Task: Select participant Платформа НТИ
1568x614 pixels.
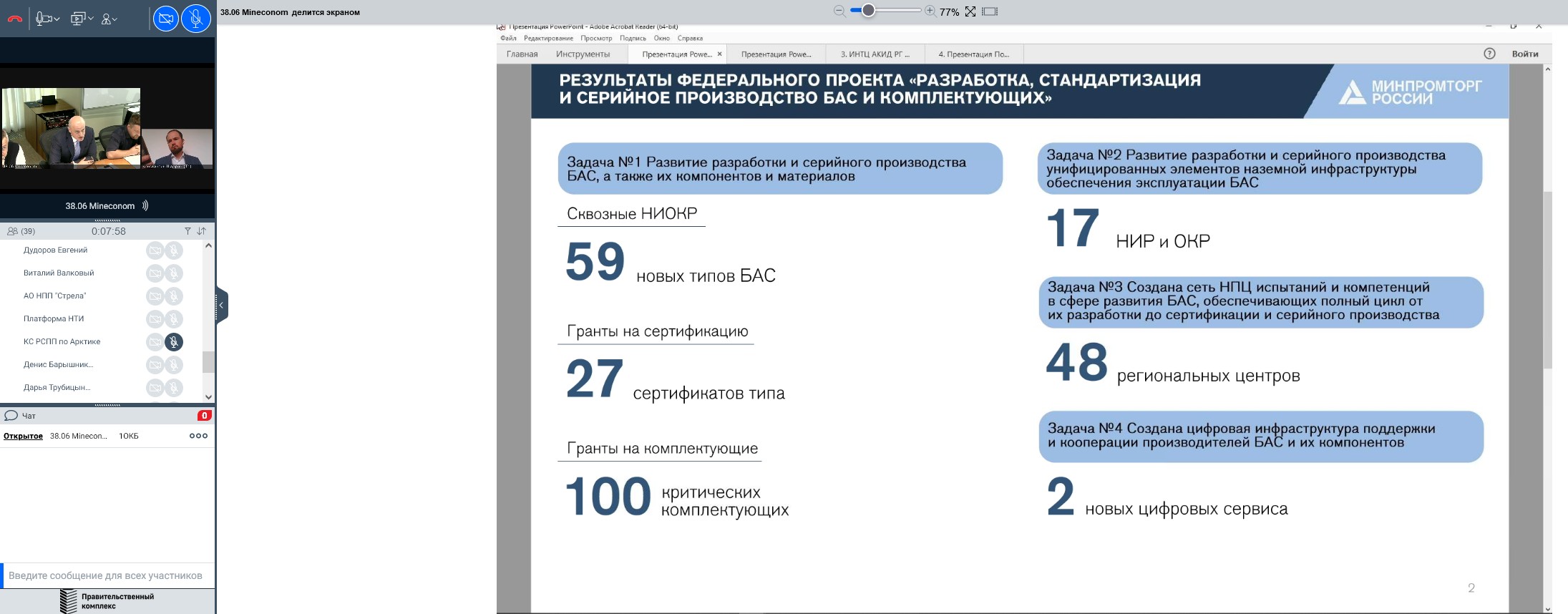Action: click(54, 318)
